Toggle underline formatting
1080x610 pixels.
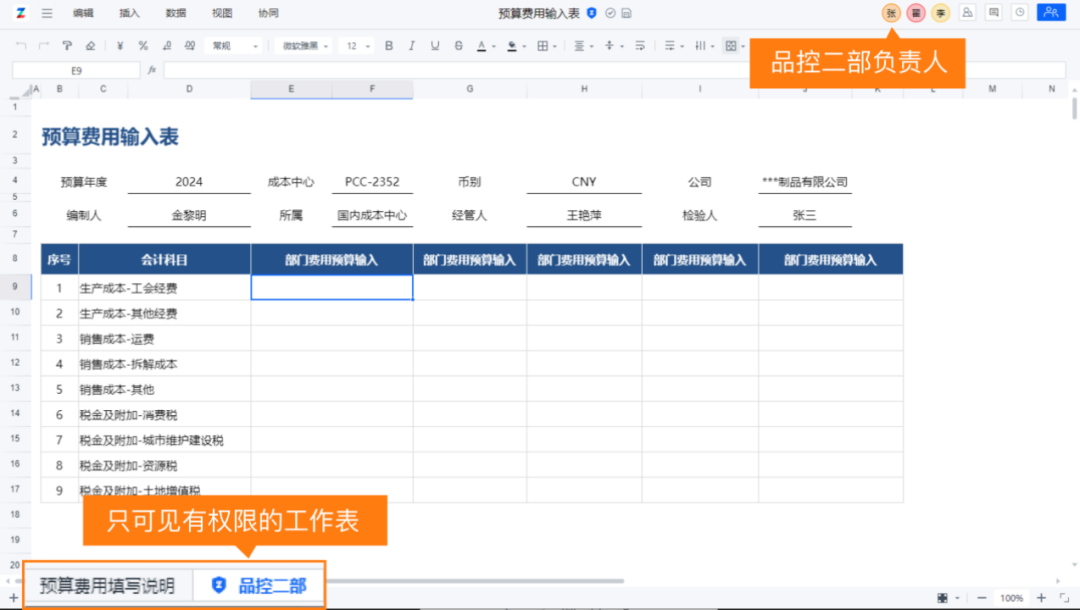(434, 46)
